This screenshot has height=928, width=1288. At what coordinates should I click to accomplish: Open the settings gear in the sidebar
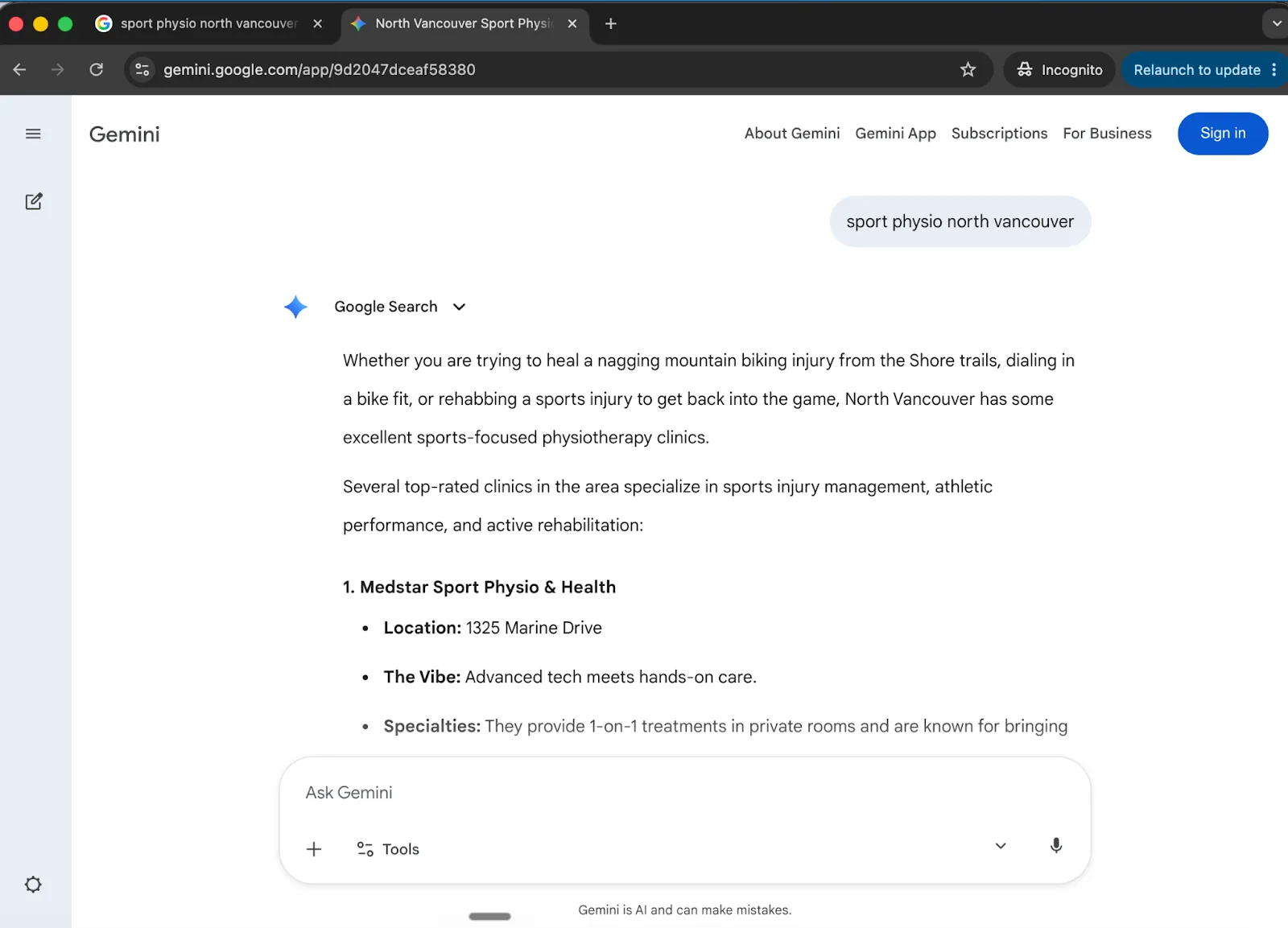33,885
